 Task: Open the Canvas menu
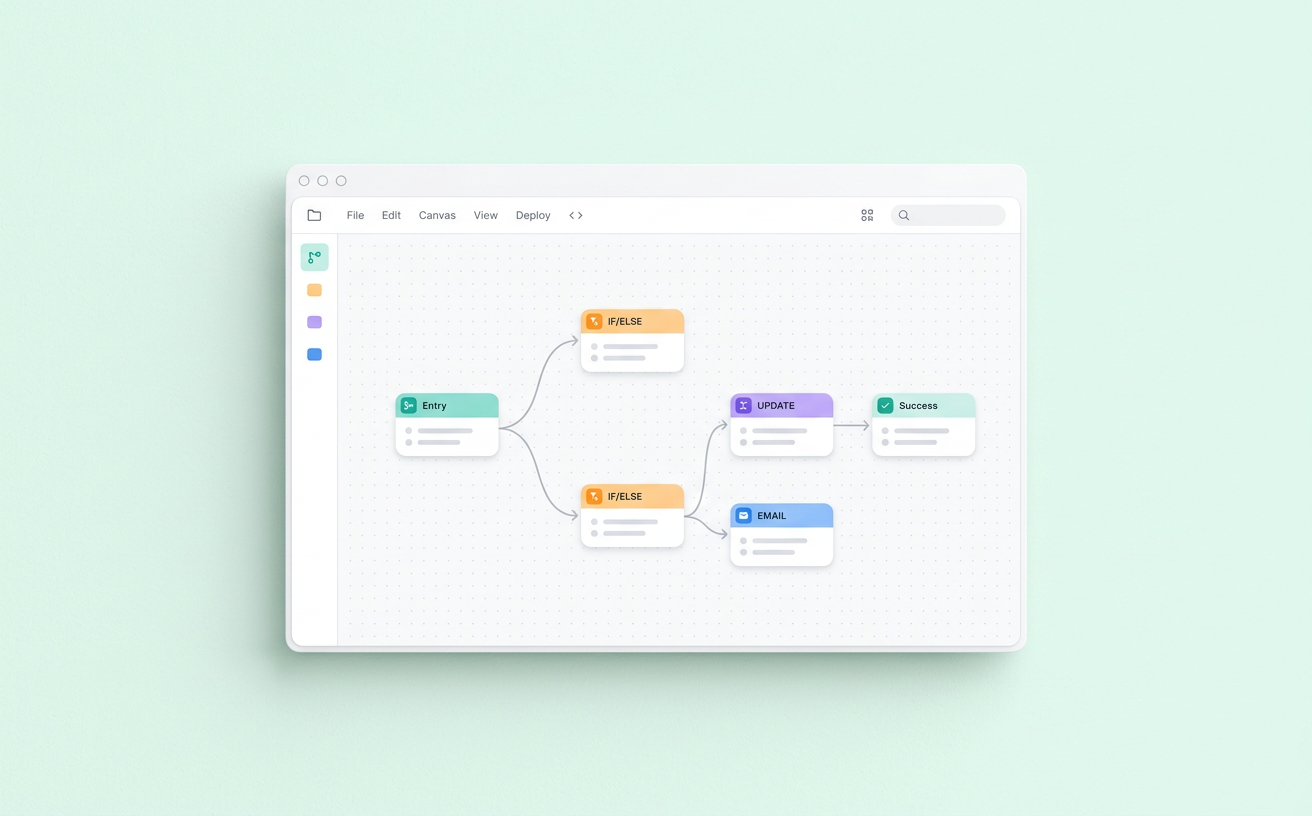point(437,215)
